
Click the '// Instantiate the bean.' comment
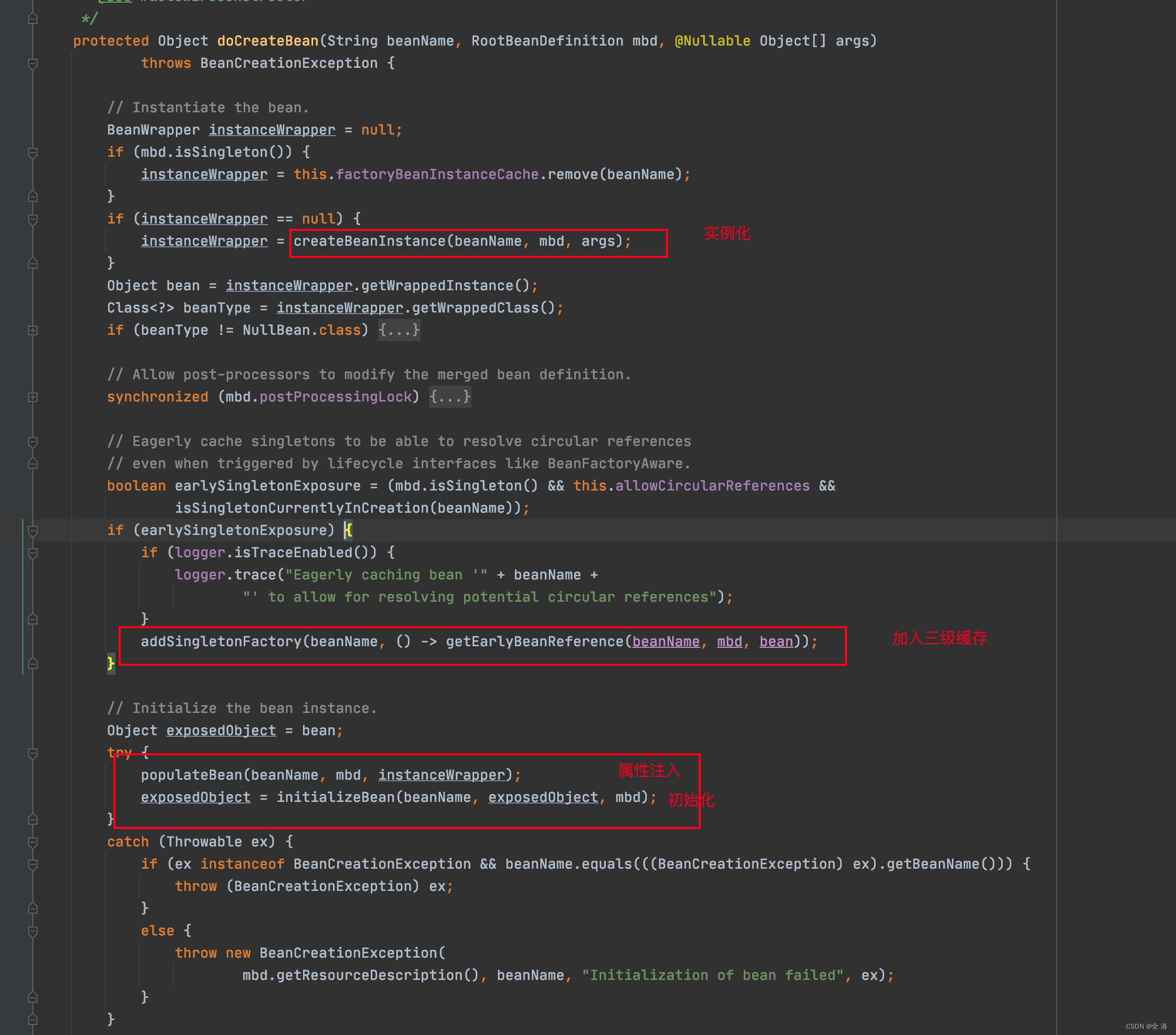pos(208,108)
